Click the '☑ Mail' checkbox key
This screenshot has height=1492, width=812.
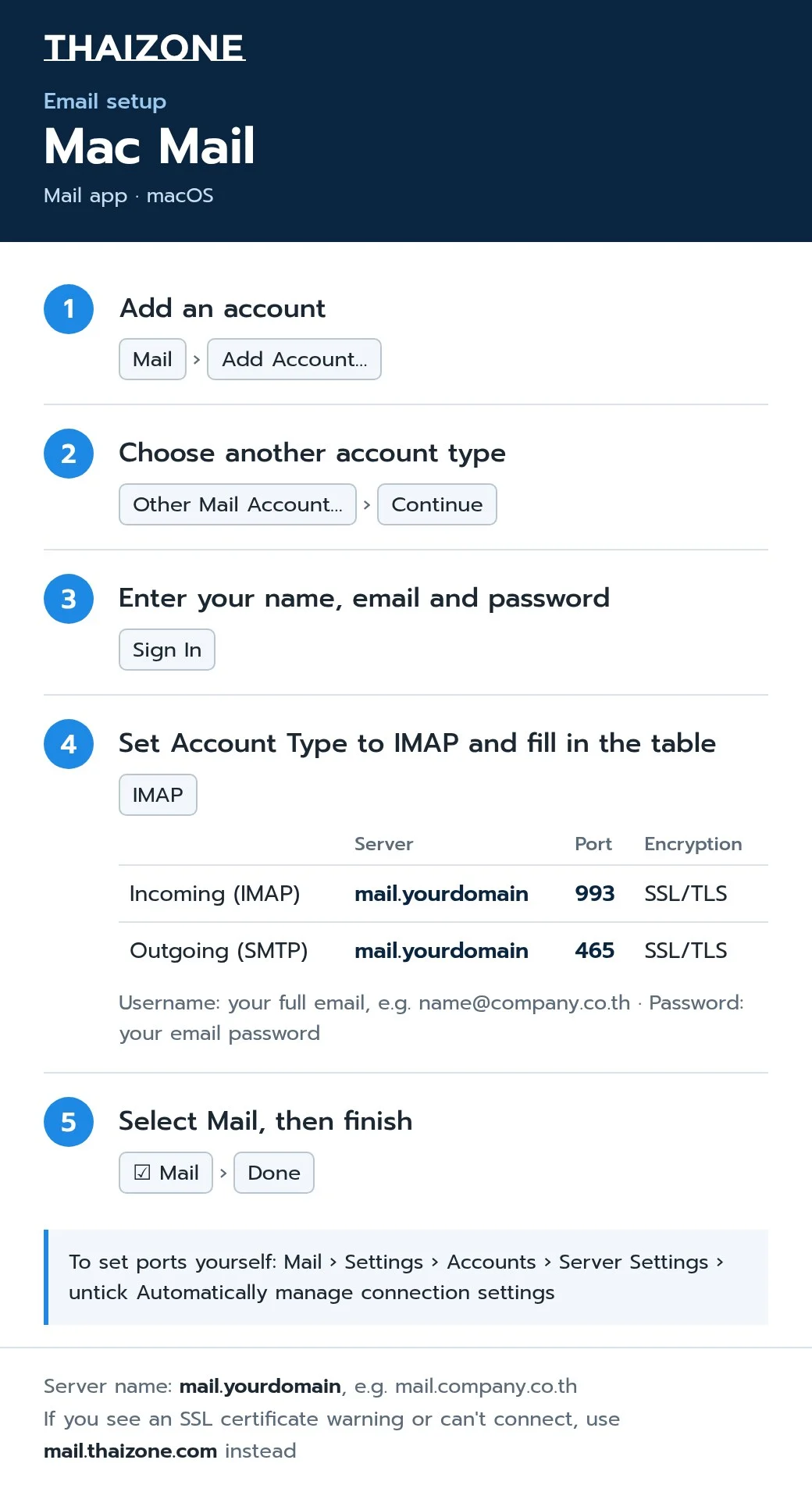click(166, 1173)
